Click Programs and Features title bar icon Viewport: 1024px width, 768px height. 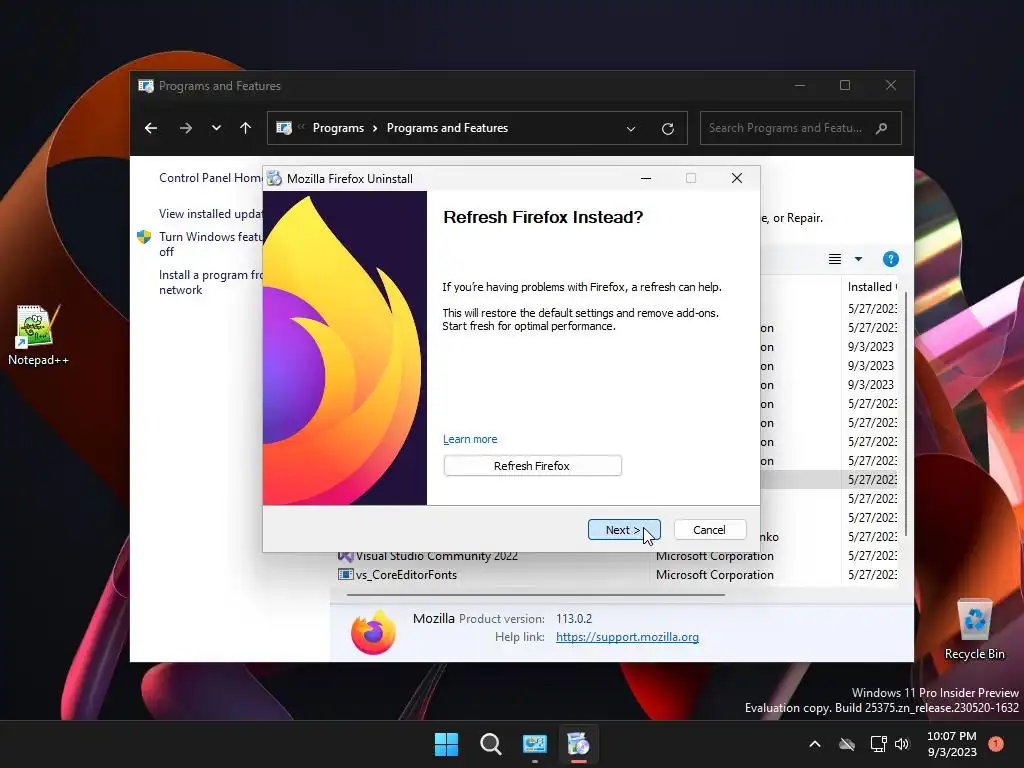(146, 86)
